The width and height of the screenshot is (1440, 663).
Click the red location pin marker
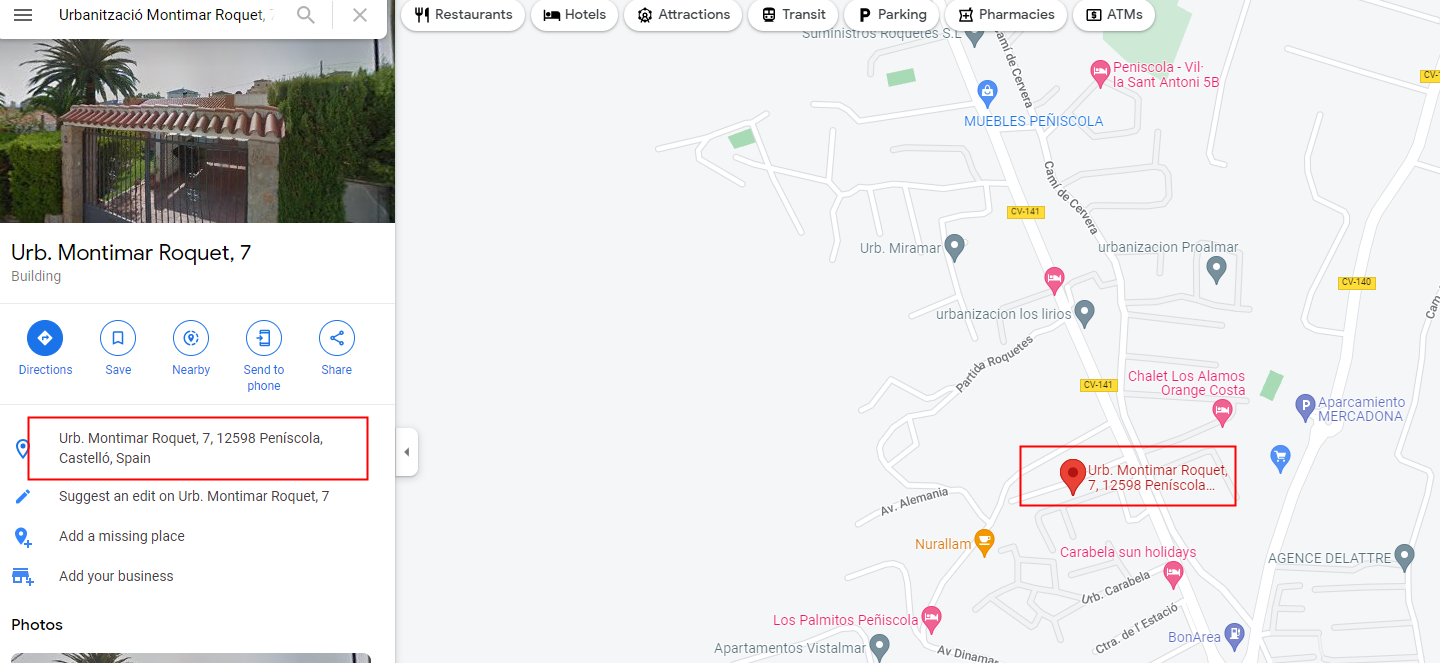pyautogui.click(x=1072, y=477)
